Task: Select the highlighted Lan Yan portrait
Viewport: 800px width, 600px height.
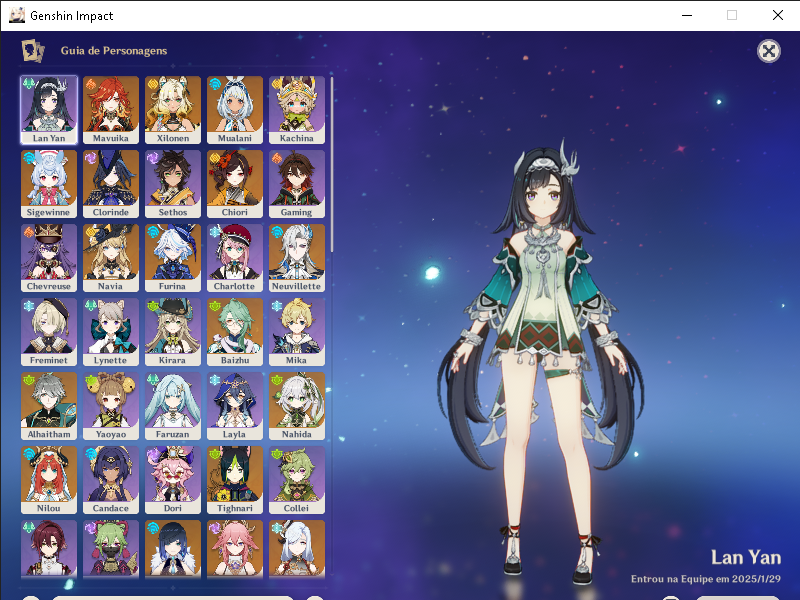Action: pos(49,109)
